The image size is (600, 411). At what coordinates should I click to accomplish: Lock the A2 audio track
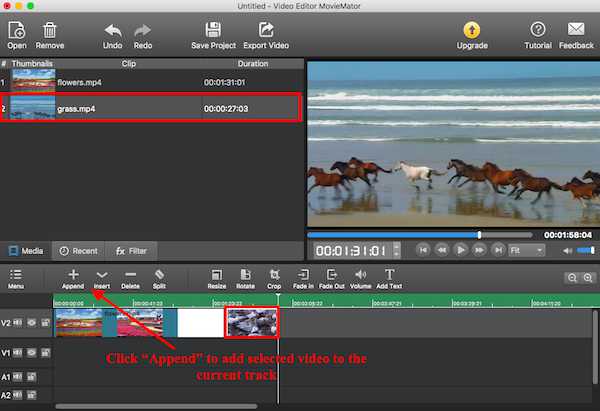click(31, 395)
